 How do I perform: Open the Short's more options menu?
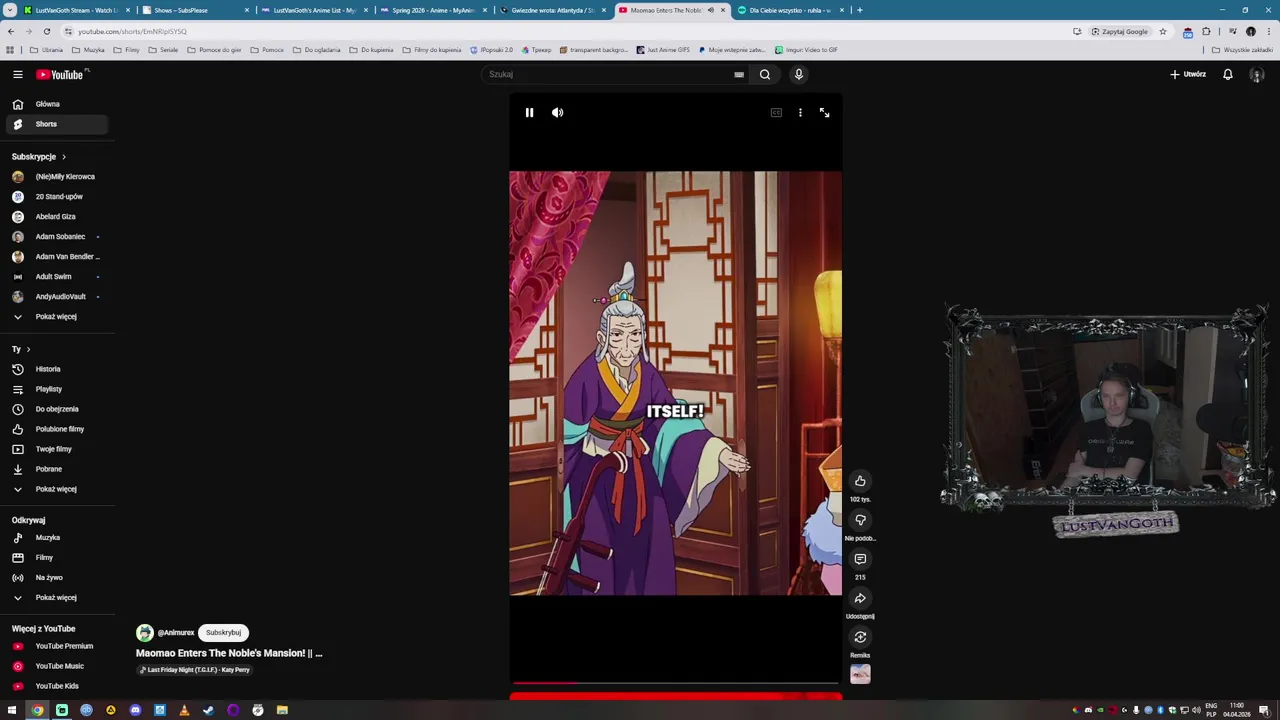800,113
